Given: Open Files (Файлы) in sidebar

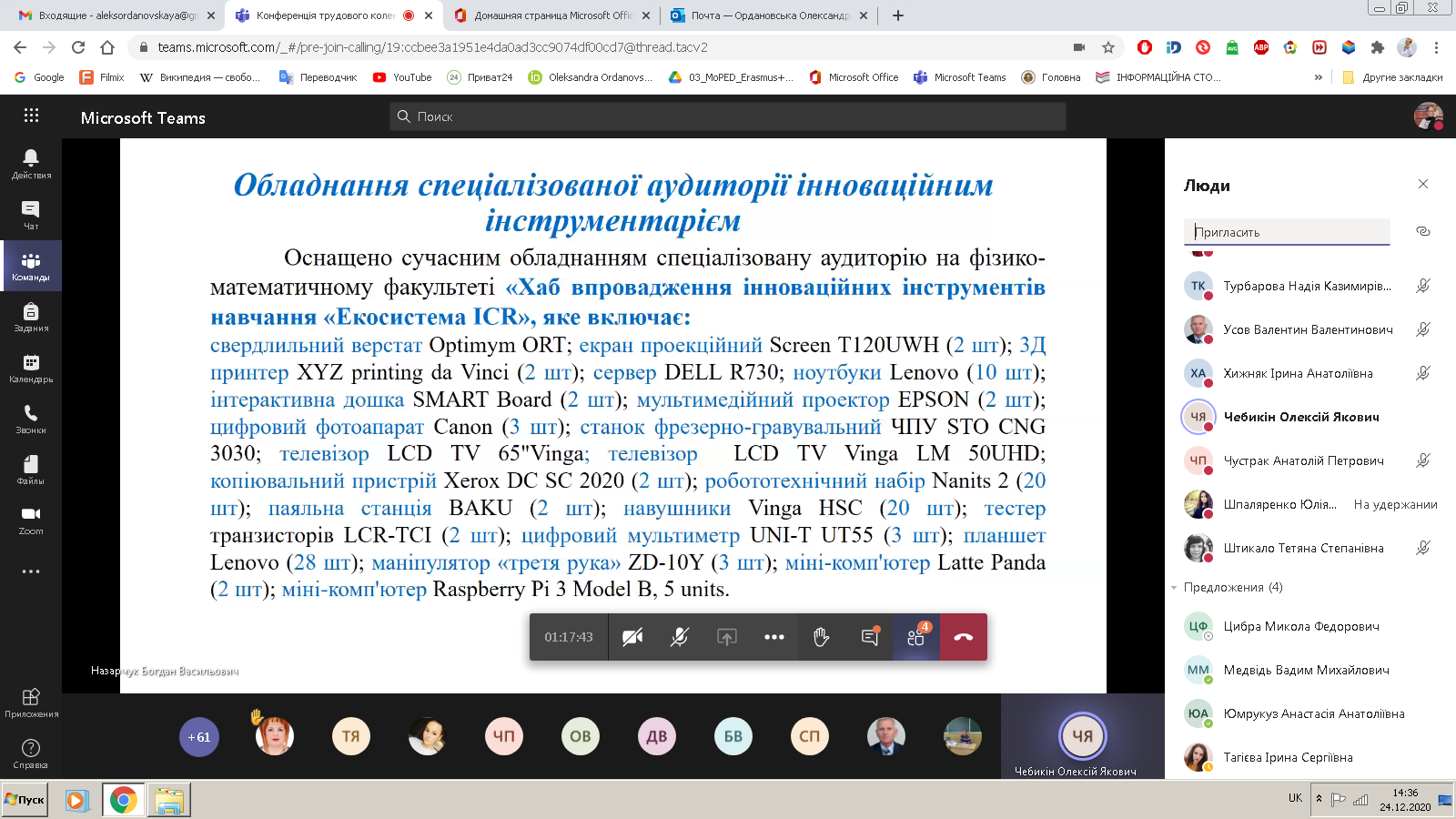Looking at the screenshot, I should coord(31,470).
